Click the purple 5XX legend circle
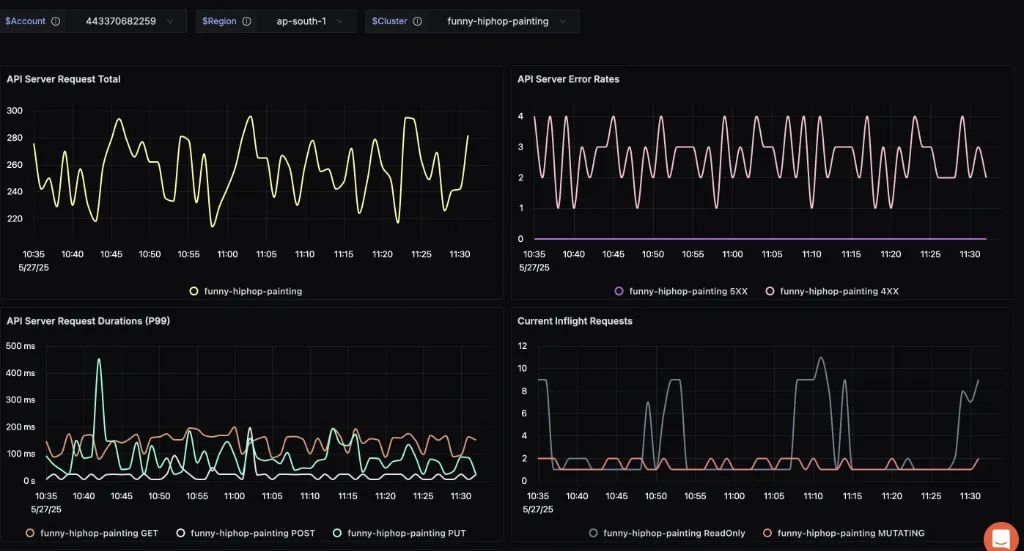 (x=619, y=291)
